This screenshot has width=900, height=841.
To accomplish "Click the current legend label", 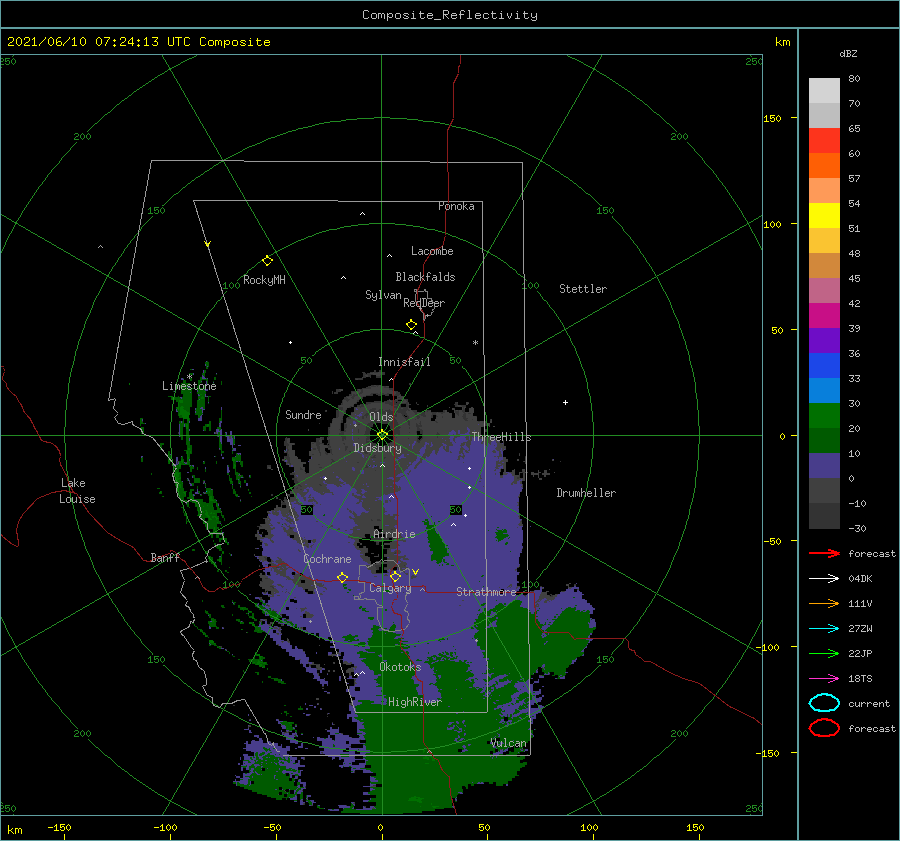I will point(869,703).
